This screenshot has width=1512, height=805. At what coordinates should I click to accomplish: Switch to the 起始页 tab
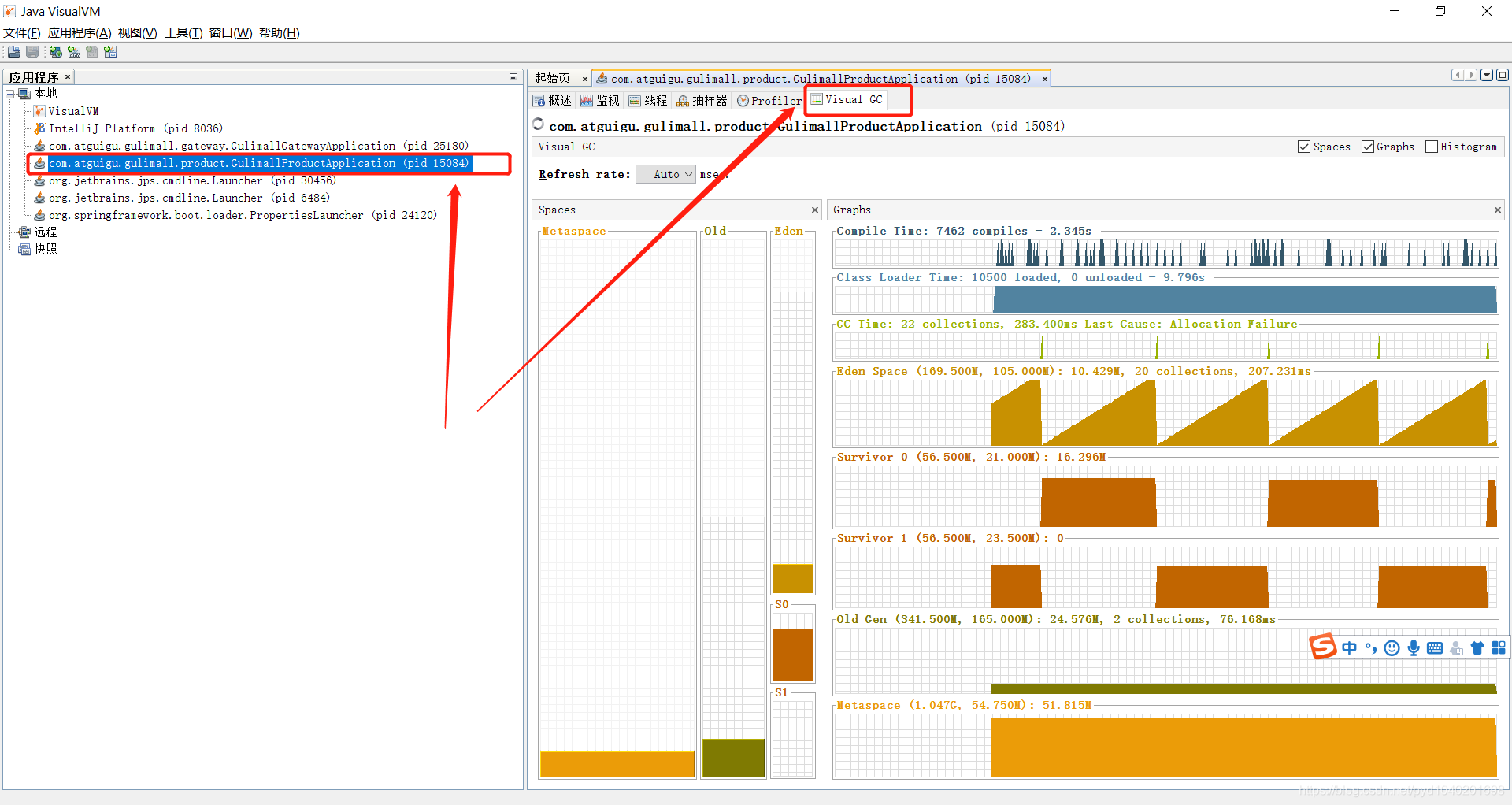tap(552, 79)
